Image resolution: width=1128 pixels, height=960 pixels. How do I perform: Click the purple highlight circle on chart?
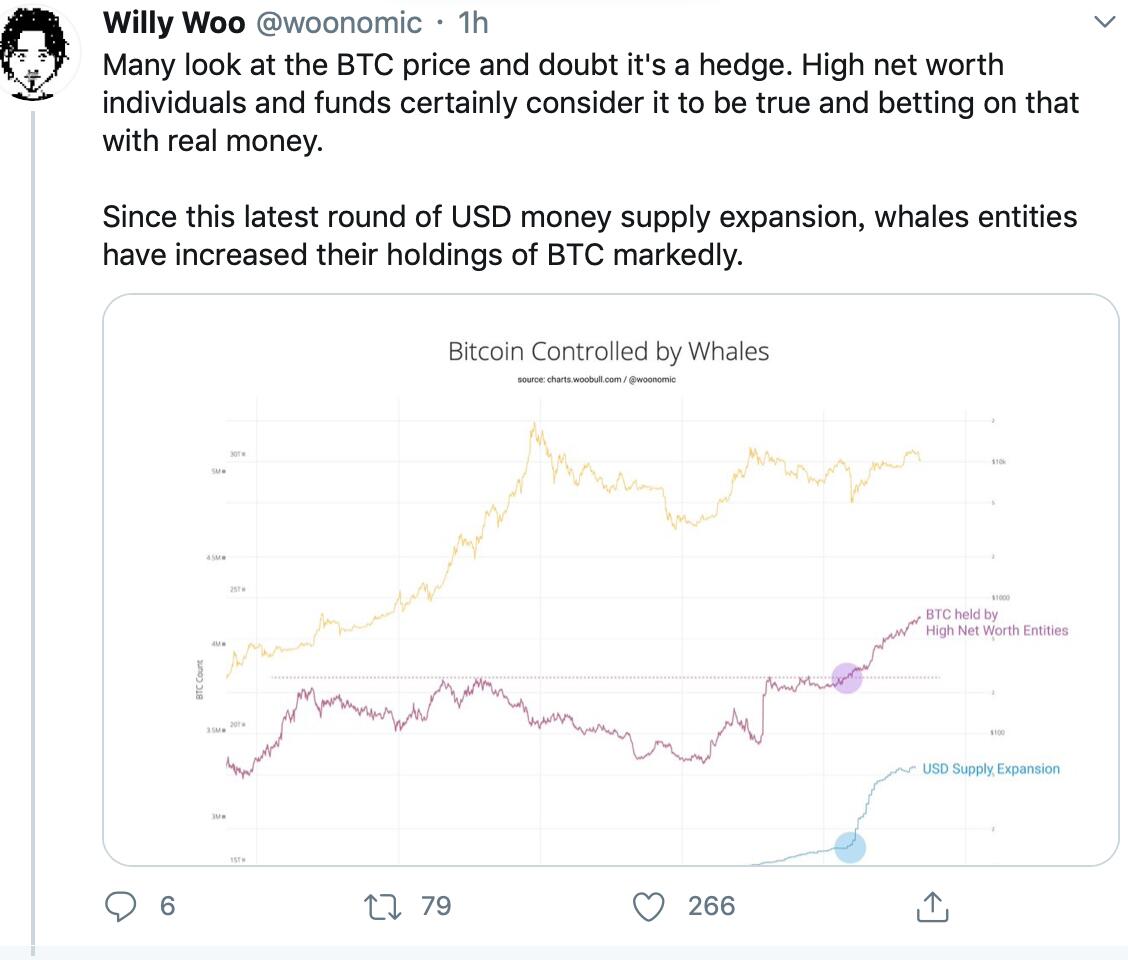pyautogui.click(x=847, y=677)
